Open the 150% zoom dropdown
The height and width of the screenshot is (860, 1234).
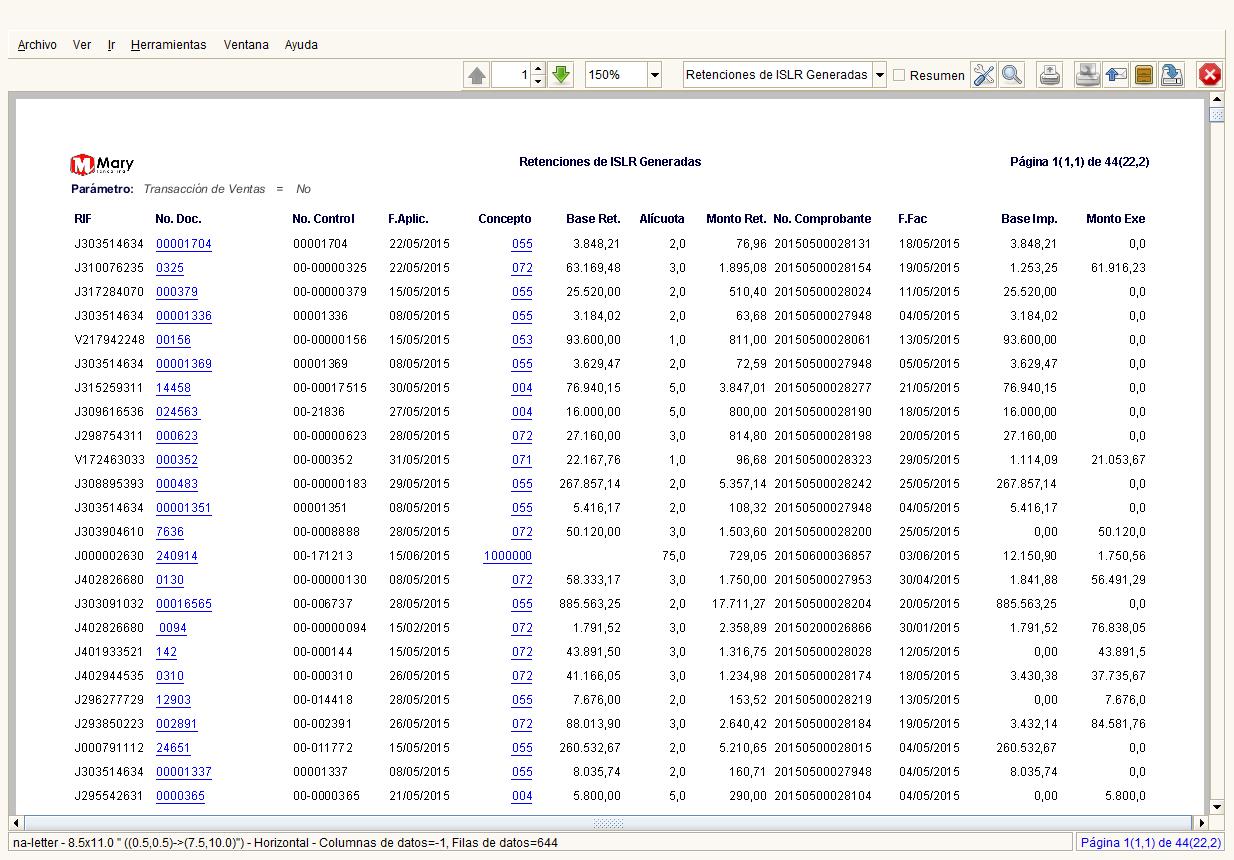(x=655, y=75)
